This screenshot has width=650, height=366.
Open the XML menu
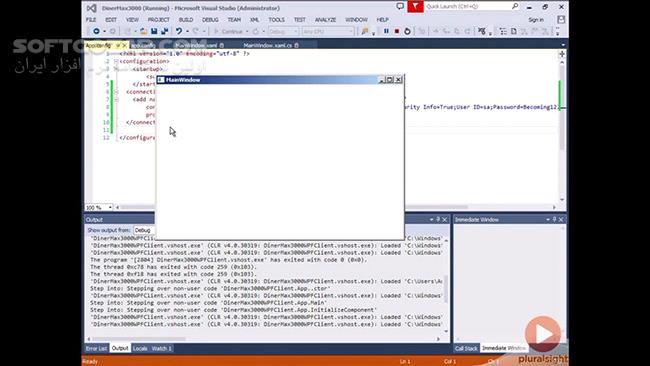click(x=255, y=19)
